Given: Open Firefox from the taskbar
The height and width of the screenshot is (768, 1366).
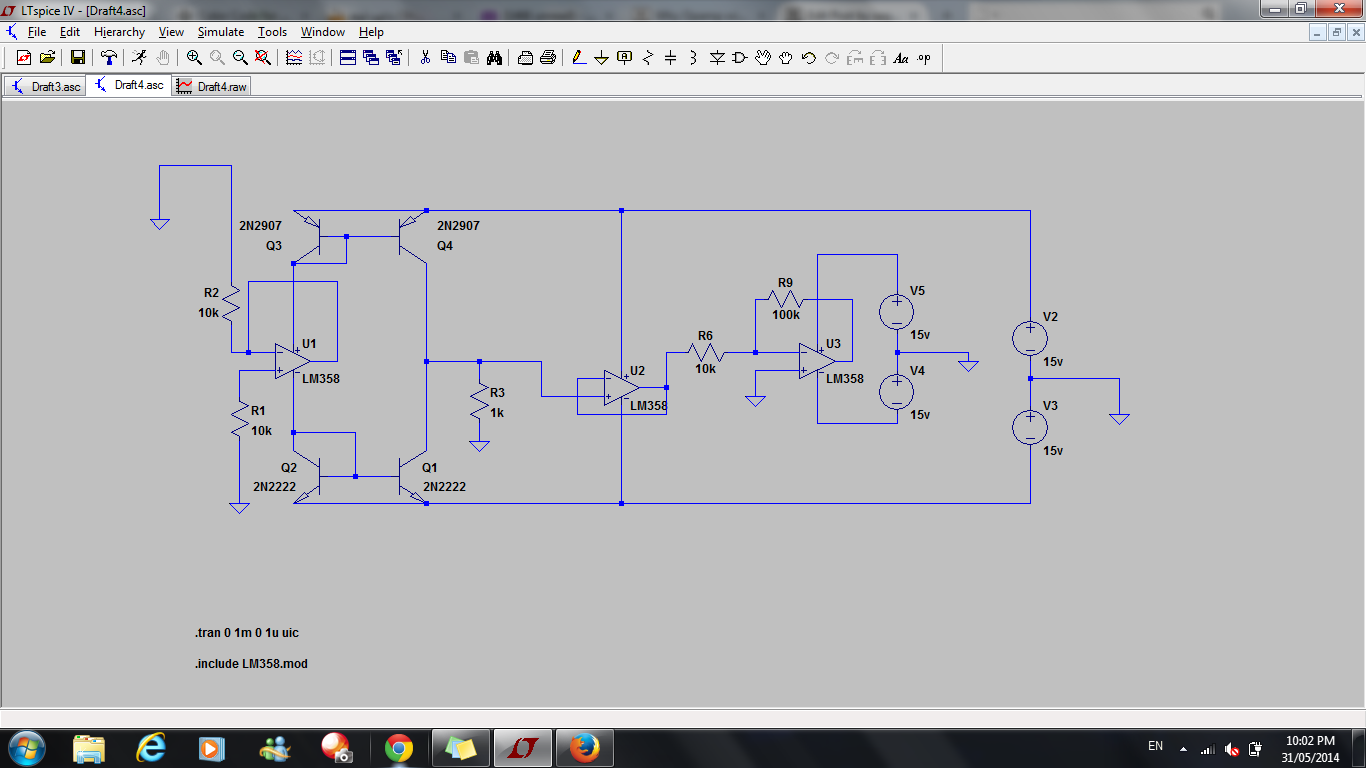Looking at the screenshot, I should point(584,748).
